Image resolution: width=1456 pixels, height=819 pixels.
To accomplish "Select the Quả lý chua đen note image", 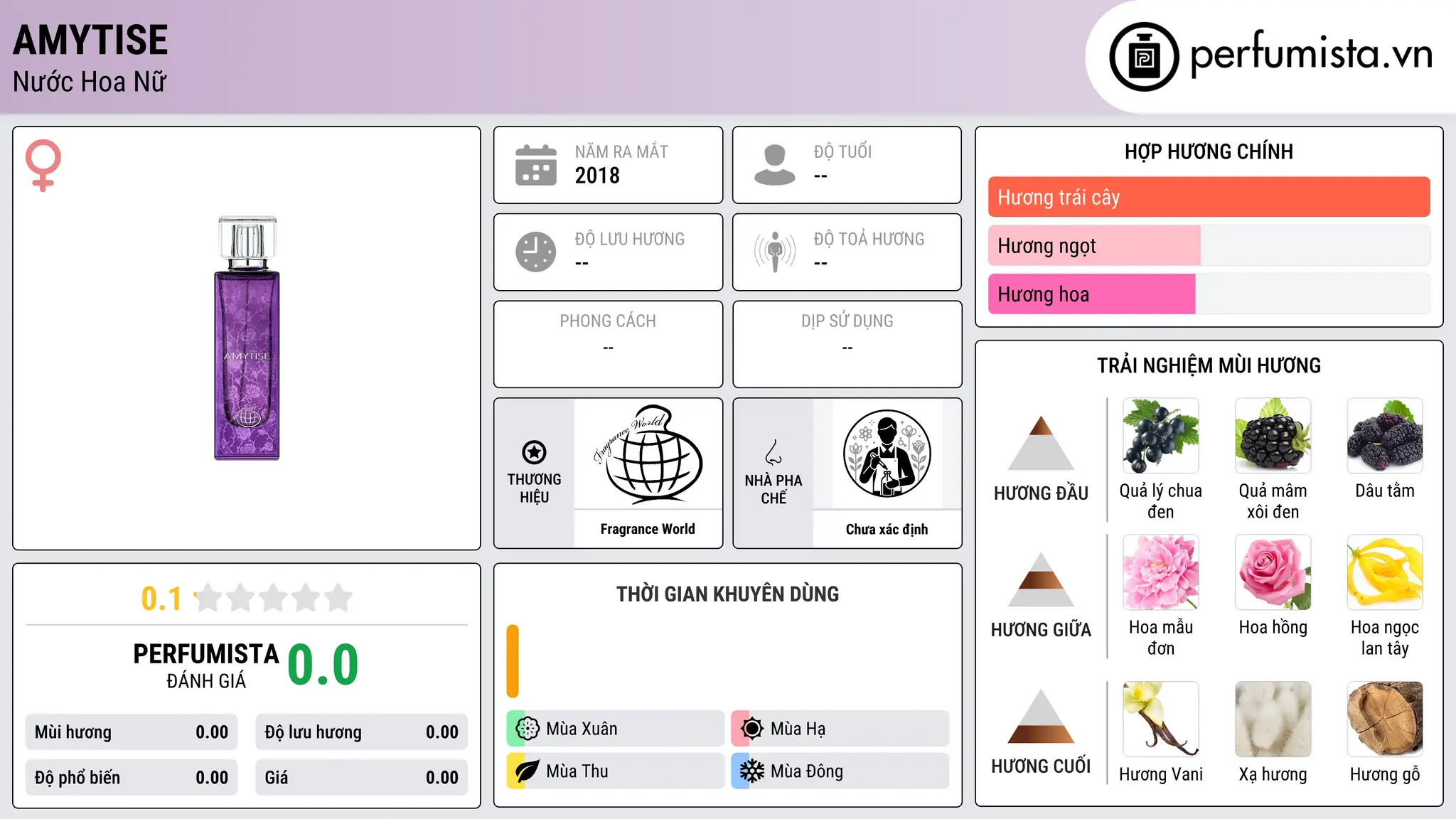I will pyautogui.click(x=1160, y=436).
